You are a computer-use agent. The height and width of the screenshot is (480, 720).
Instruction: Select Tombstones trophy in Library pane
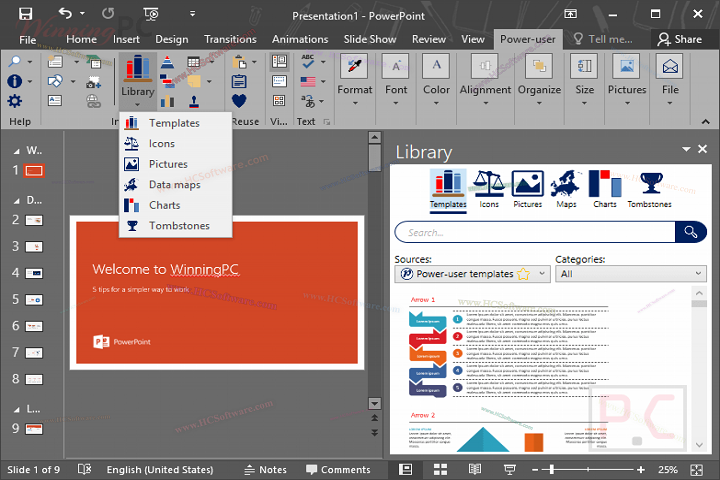coord(650,189)
